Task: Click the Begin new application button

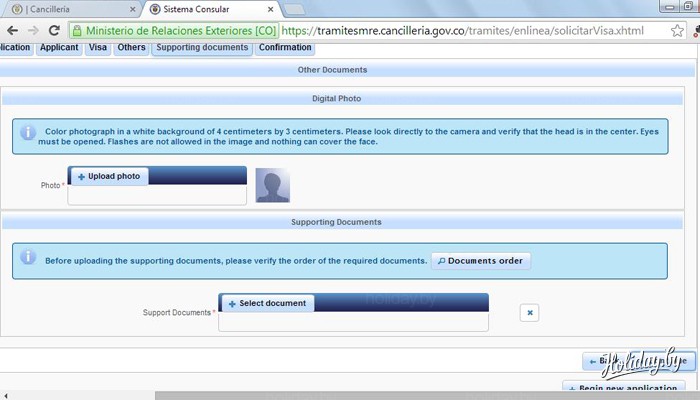Action: (x=625, y=389)
